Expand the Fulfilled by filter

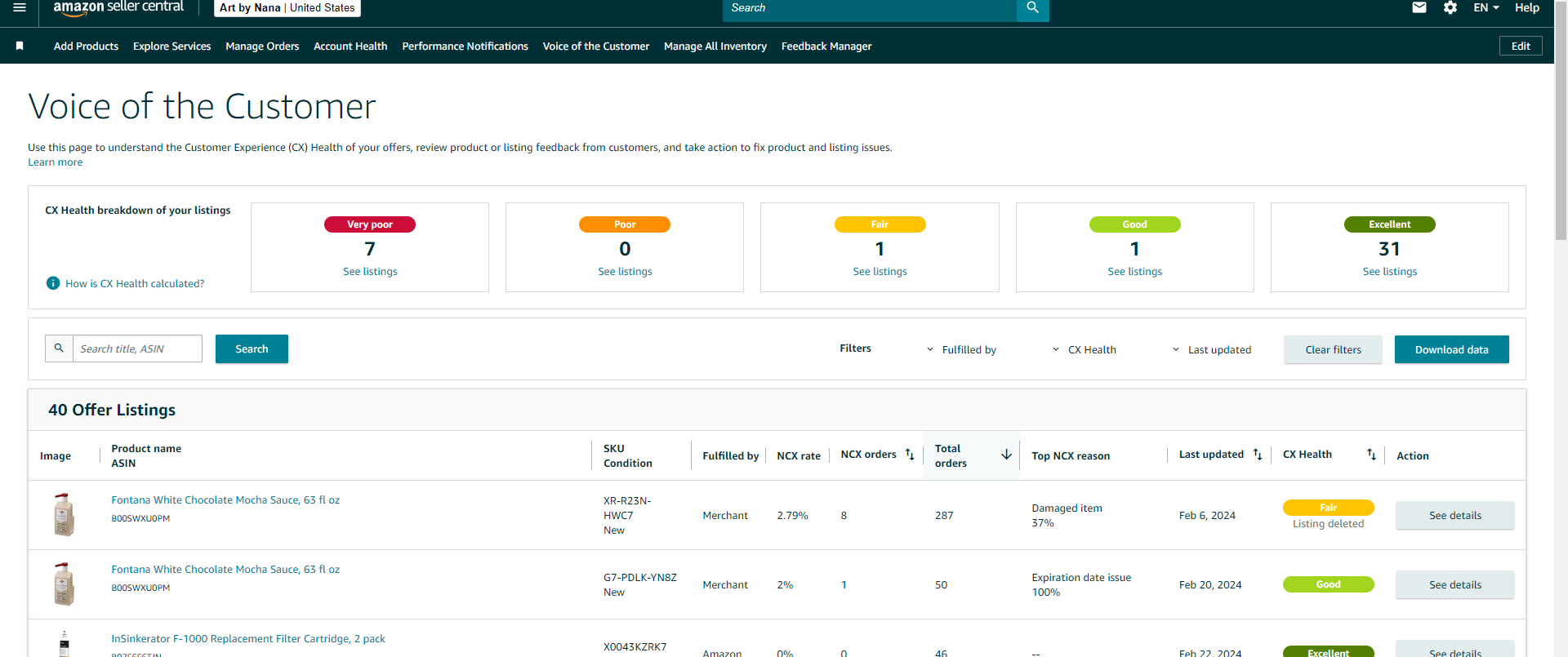point(961,349)
